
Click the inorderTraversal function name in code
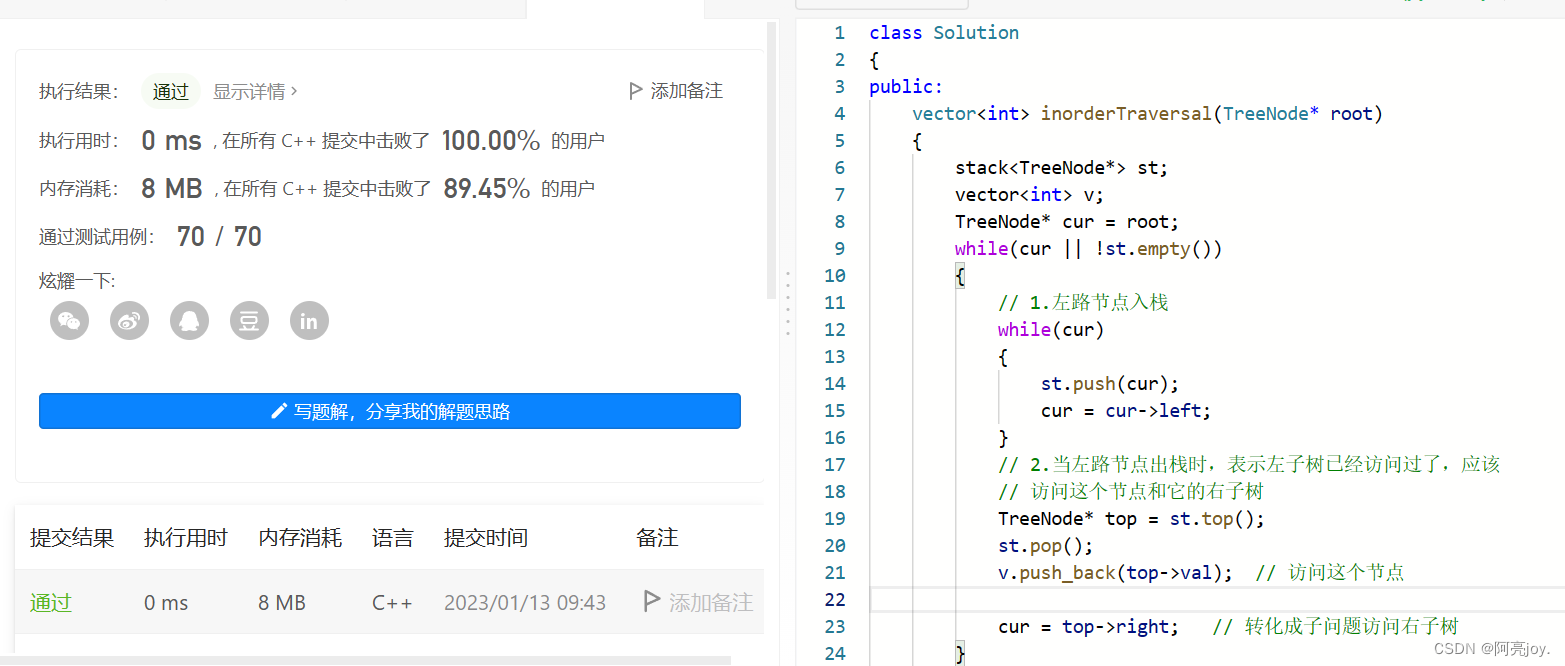coord(1126,114)
